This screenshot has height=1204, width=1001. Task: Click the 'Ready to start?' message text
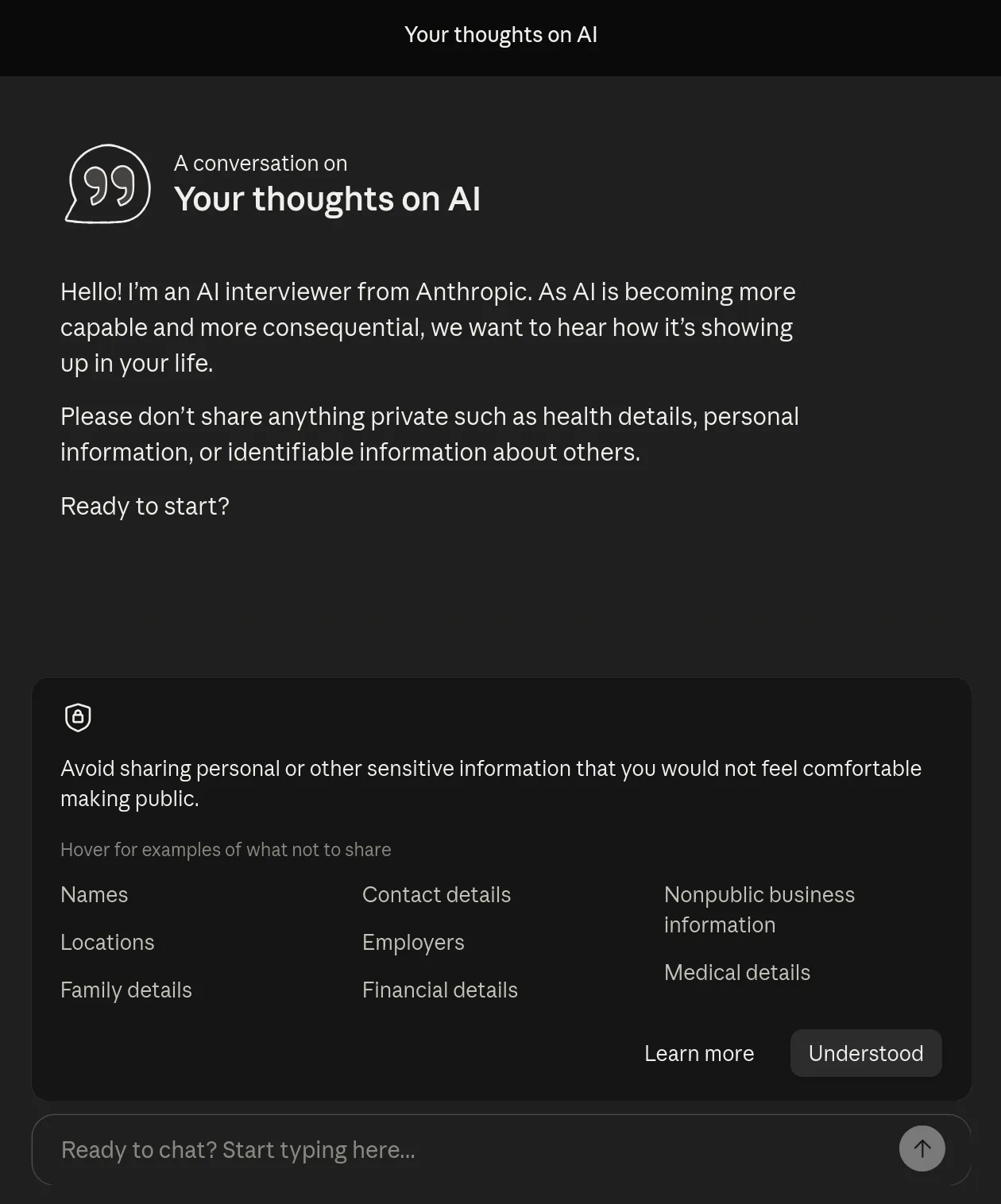click(145, 506)
